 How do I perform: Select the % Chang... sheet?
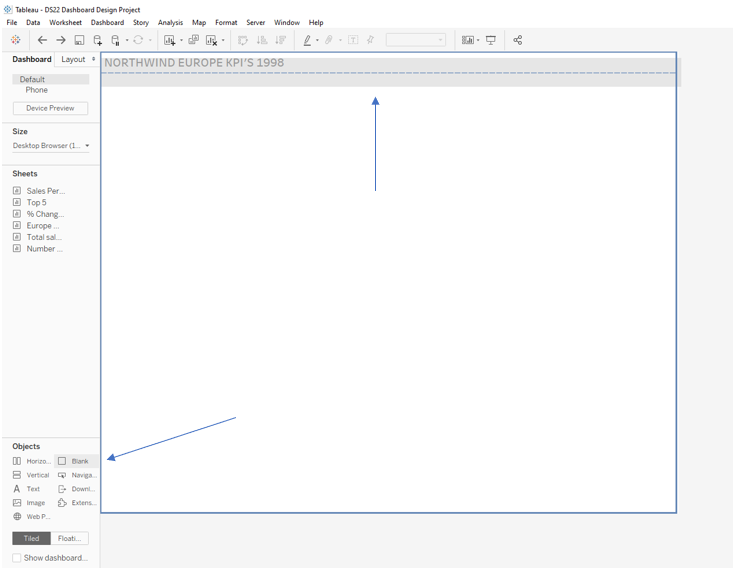(39, 214)
